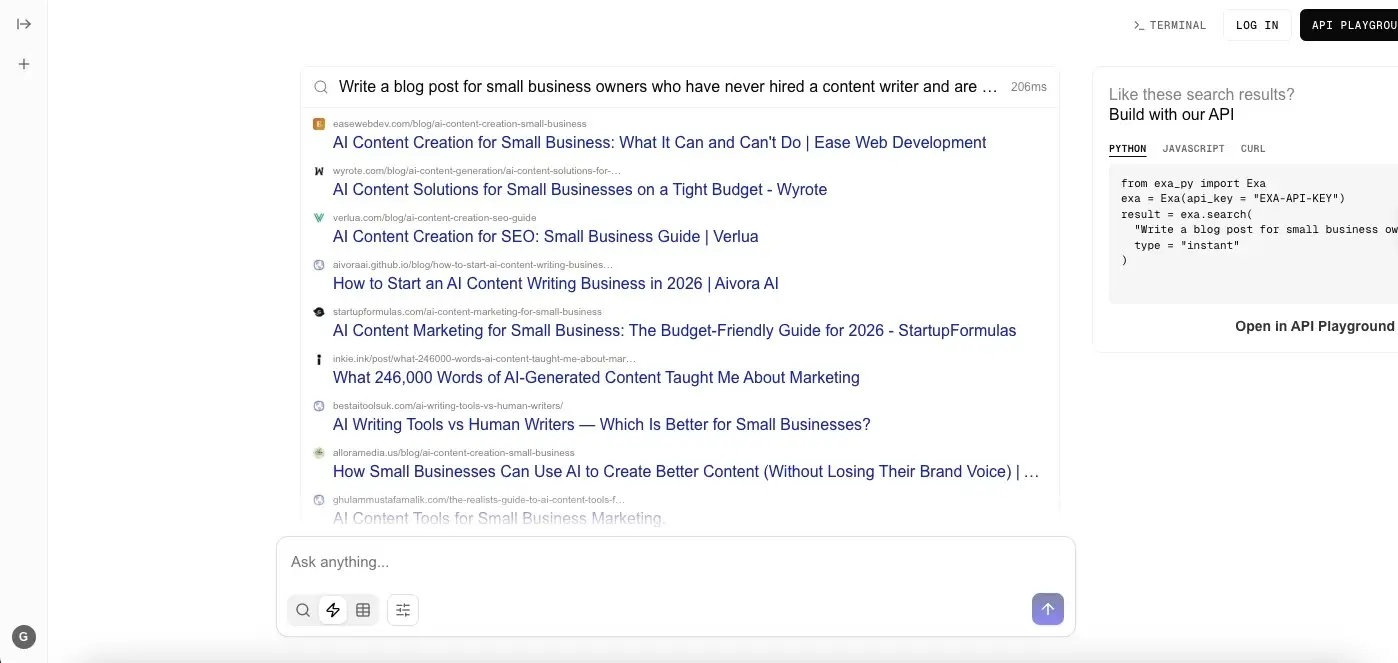Click the 206ms timing label
This screenshot has width=1398, height=663.
pyautogui.click(x=1029, y=87)
